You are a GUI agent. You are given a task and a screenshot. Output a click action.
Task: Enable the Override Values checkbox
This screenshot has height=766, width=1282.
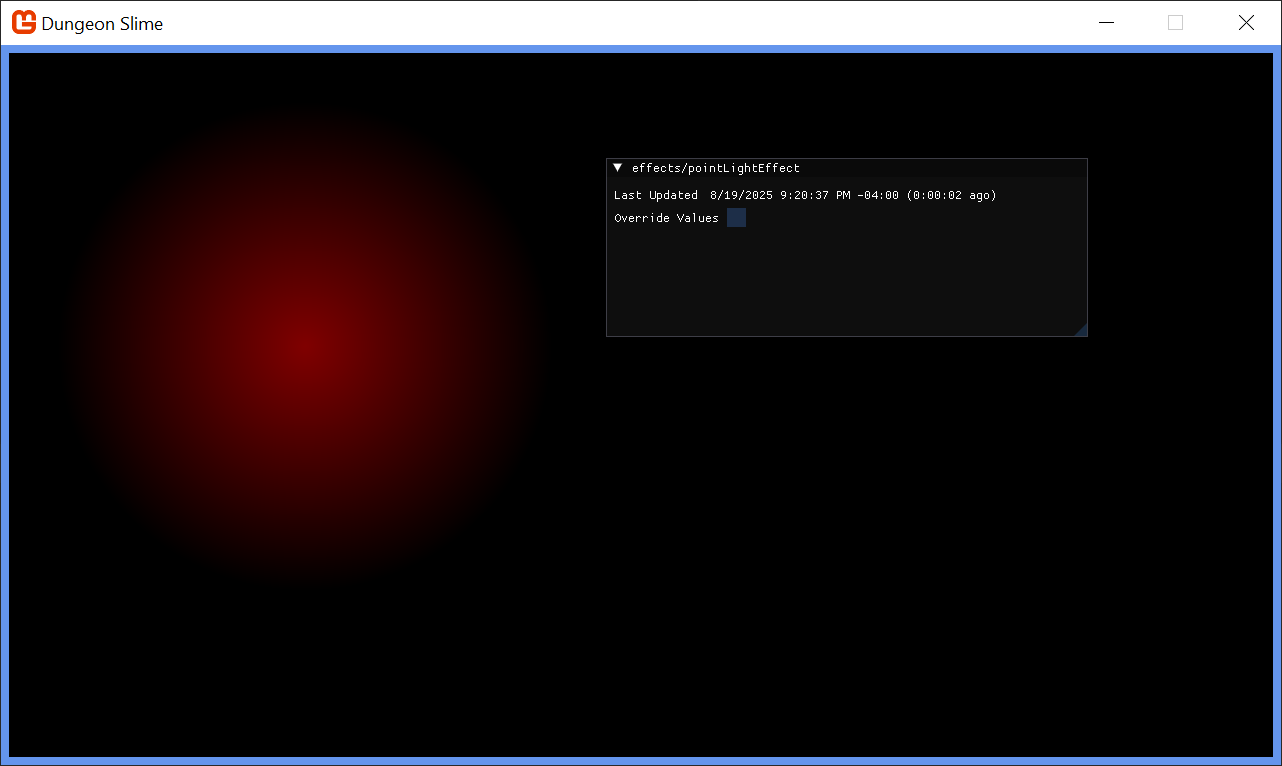(x=736, y=218)
